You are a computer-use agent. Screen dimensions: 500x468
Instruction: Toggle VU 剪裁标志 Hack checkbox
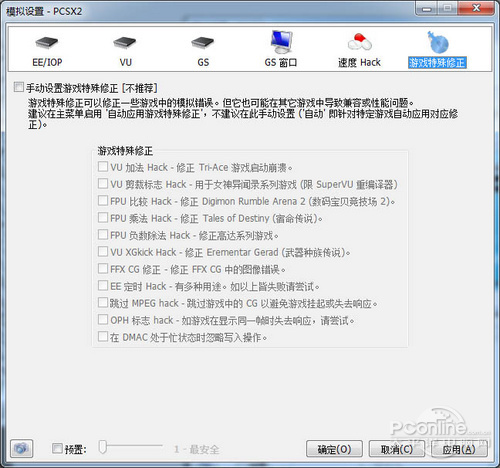tap(103, 183)
